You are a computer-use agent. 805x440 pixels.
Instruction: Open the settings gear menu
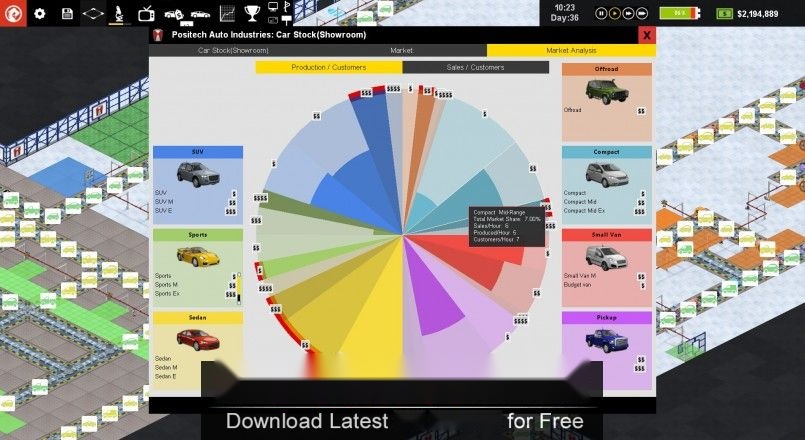click(40, 13)
